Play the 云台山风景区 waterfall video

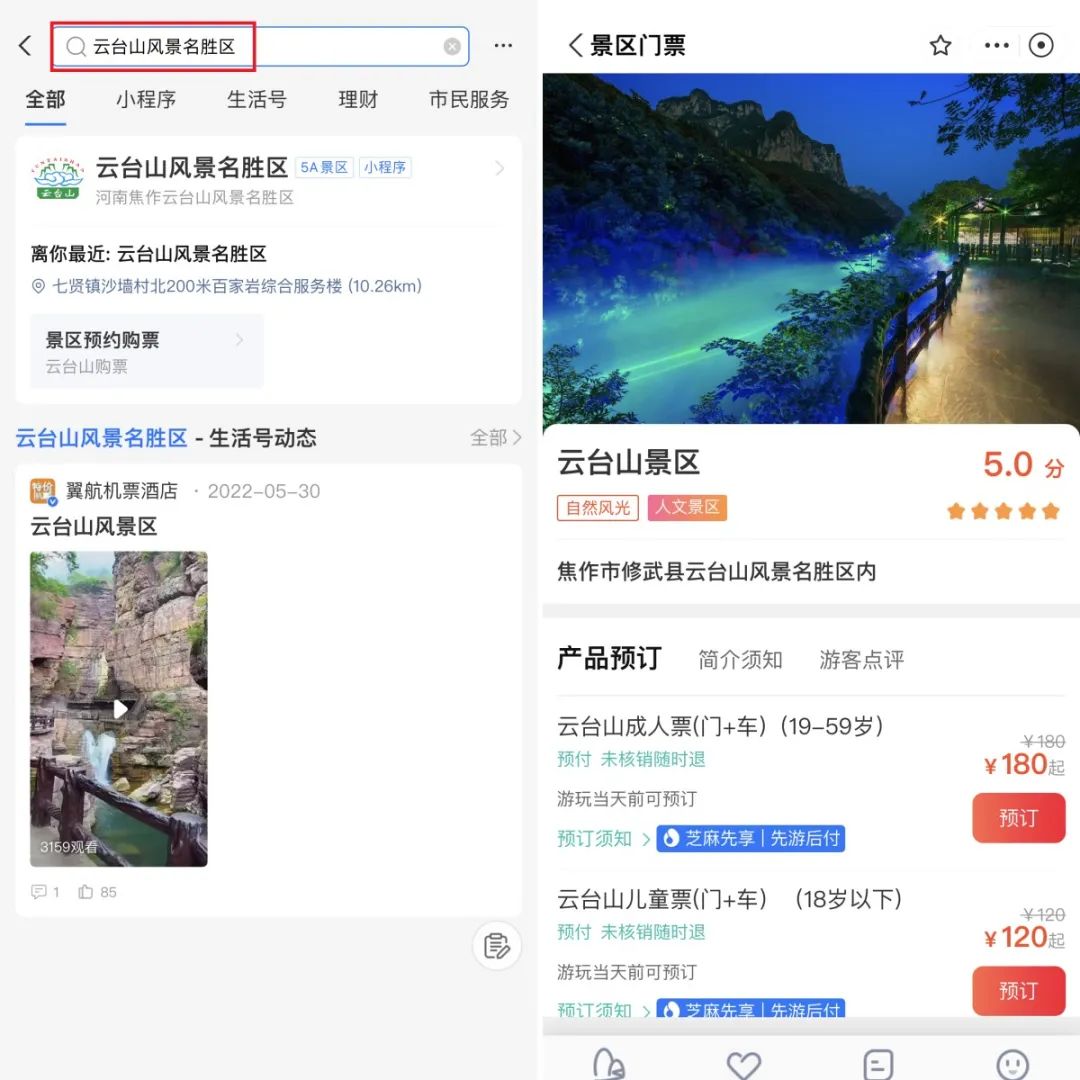pyautogui.click(x=119, y=709)
